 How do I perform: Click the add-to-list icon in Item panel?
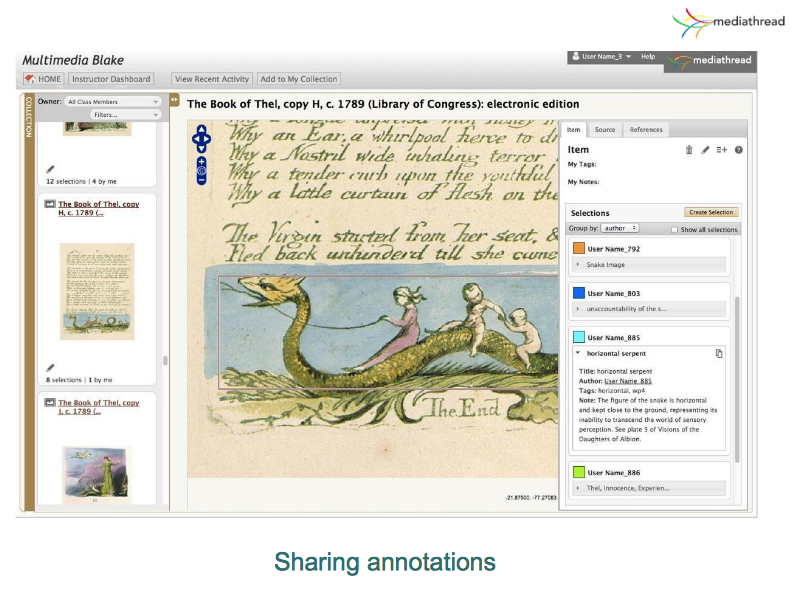(721, 150)
